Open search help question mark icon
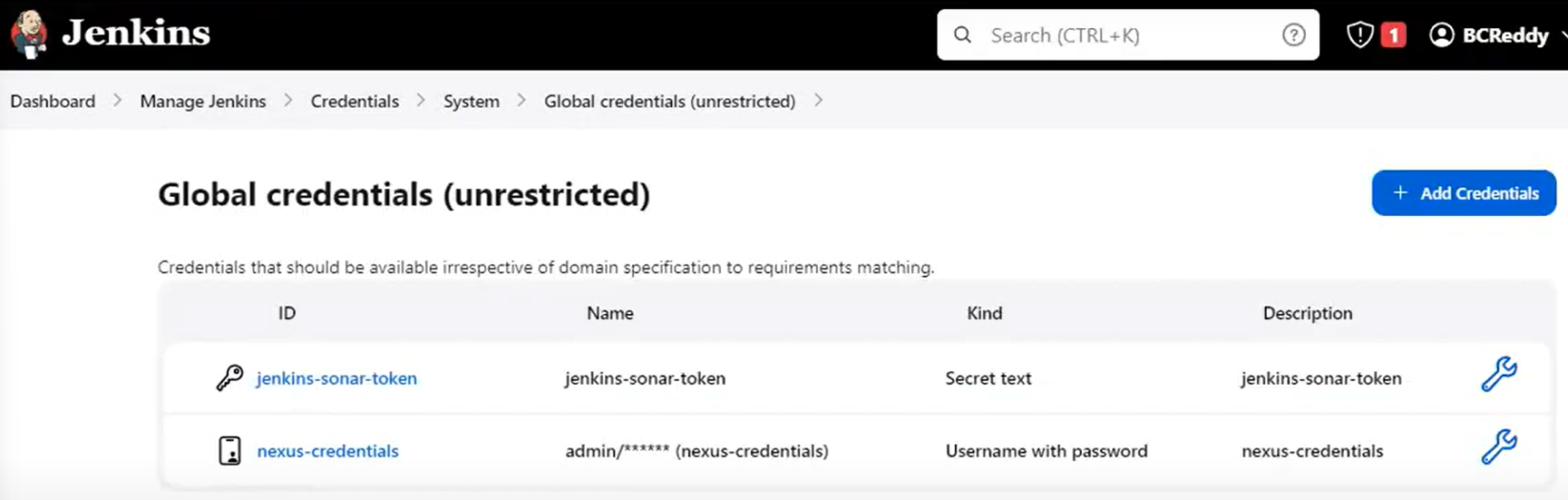1568x500 pixels. [1293, 35]
